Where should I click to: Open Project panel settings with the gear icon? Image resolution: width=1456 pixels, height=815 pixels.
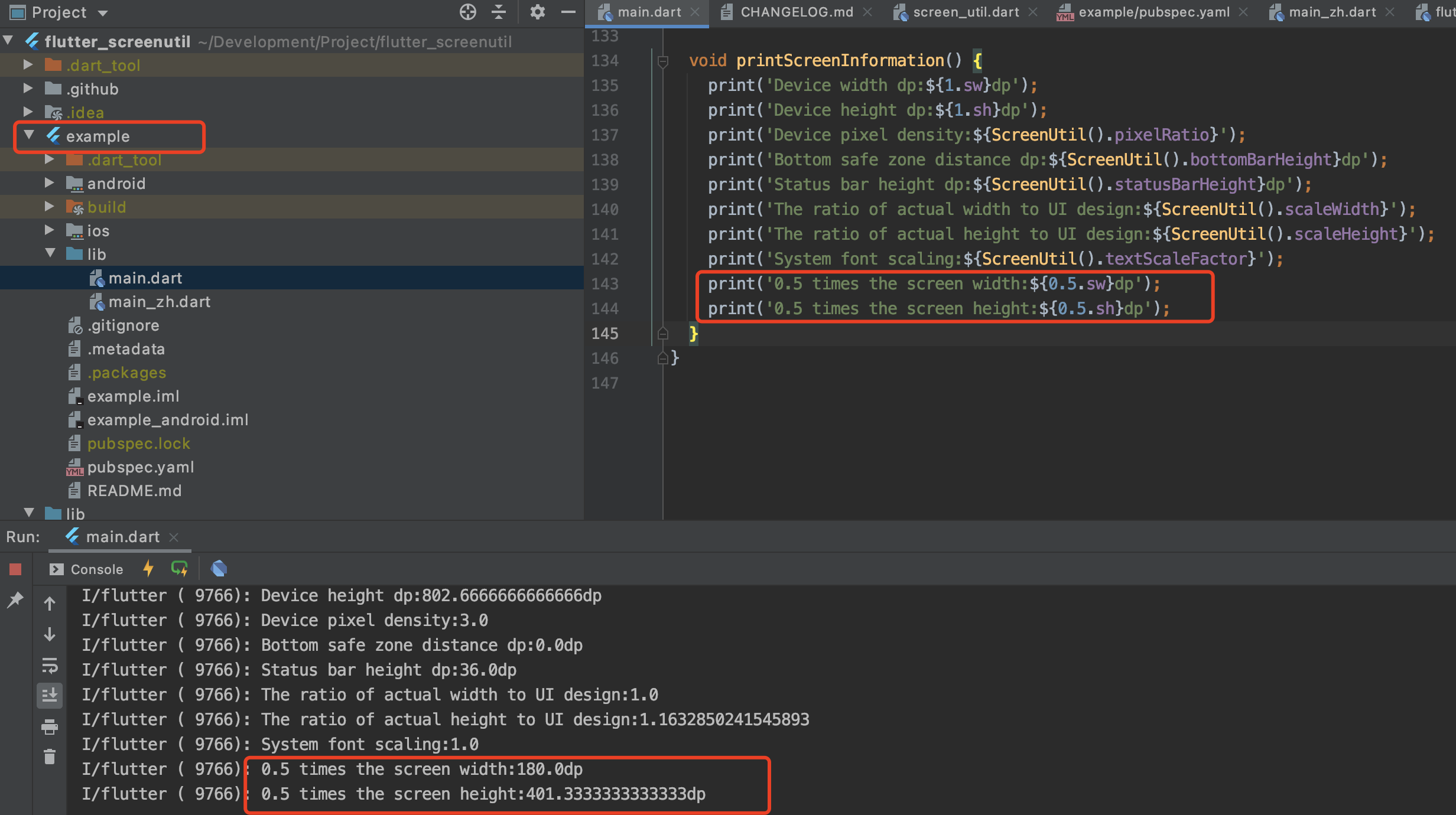point(537,12)
